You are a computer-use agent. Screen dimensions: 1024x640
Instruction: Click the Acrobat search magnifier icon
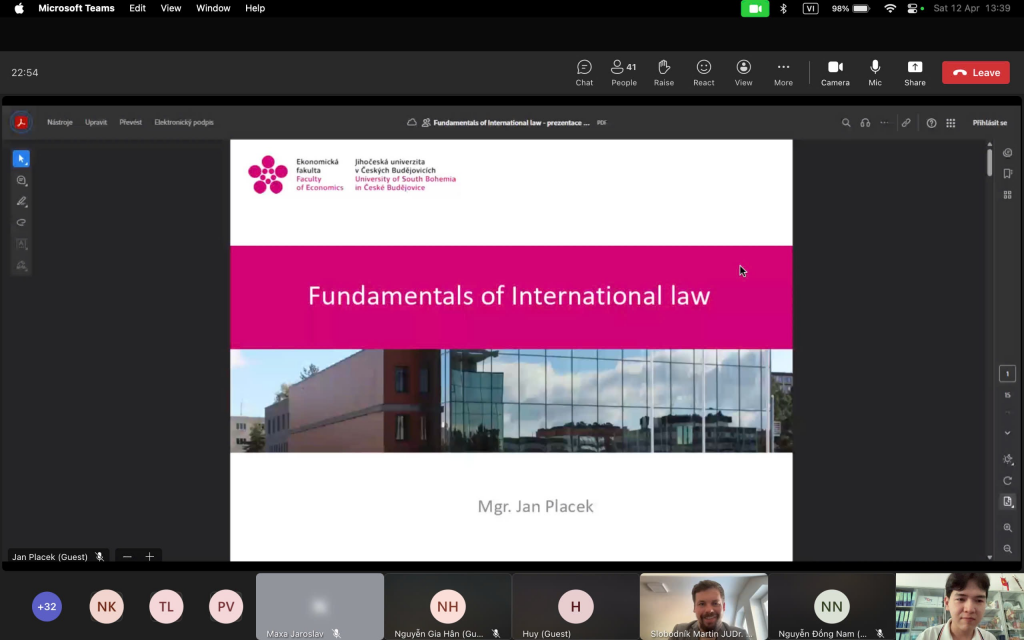846,123
